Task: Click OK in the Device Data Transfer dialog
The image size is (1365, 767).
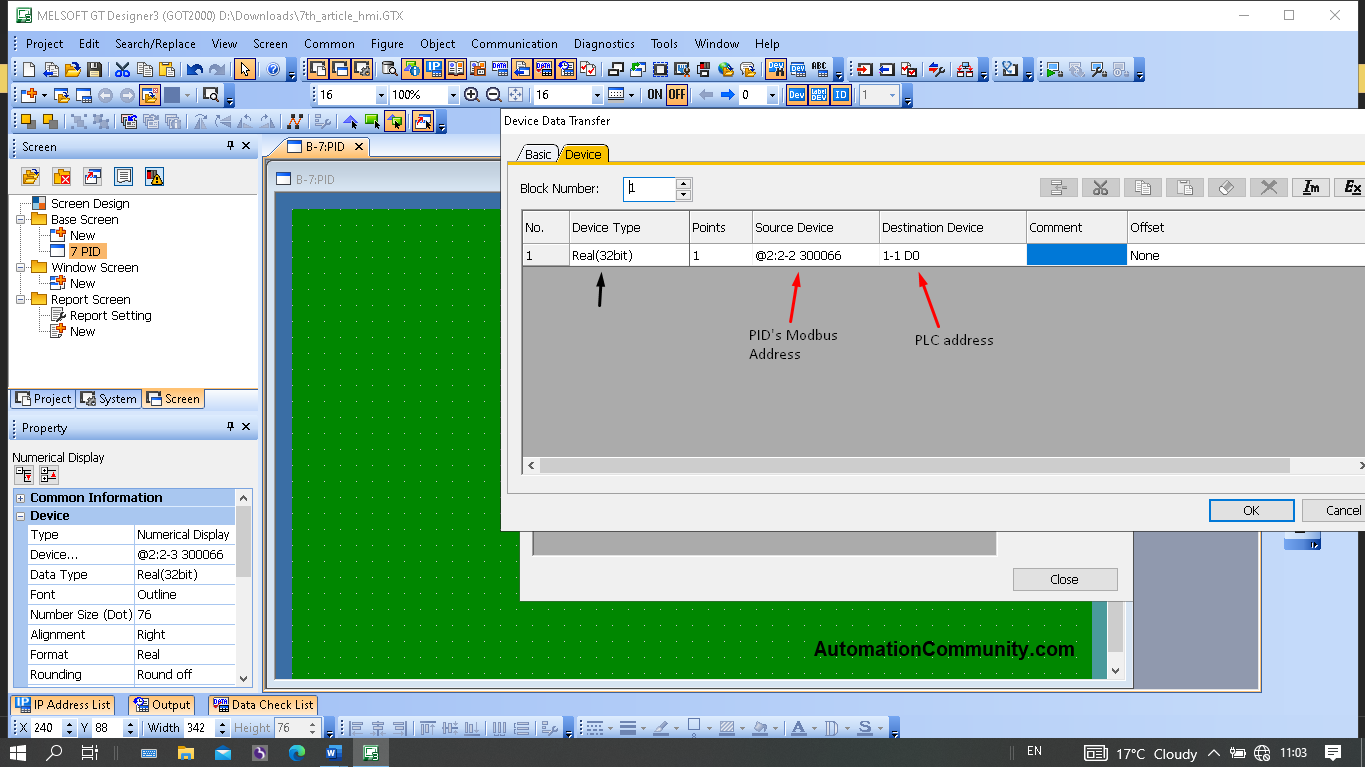Action: click(1251, 510)
